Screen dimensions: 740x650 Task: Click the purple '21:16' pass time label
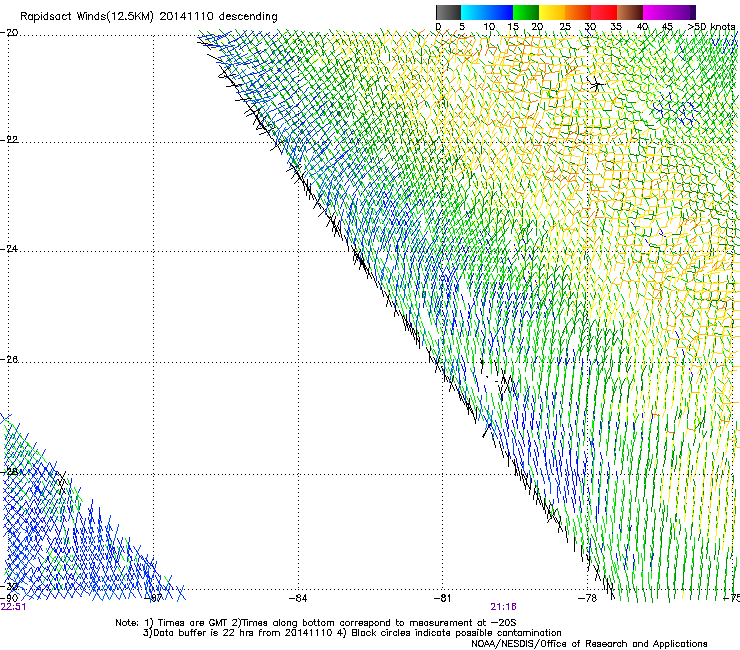[503, 607]
